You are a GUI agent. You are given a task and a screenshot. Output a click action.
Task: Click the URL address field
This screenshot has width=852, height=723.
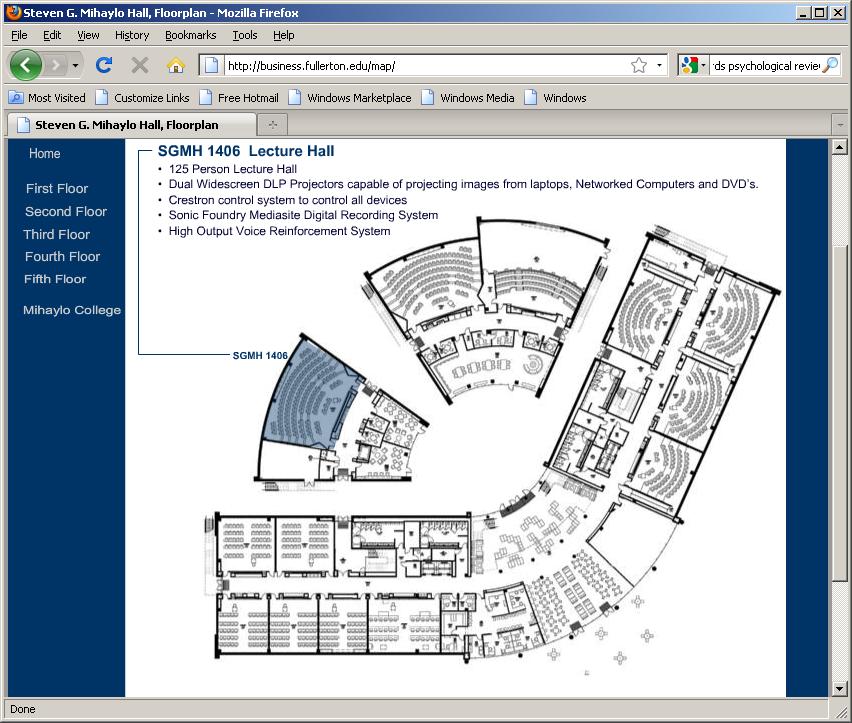coord(427,66)
